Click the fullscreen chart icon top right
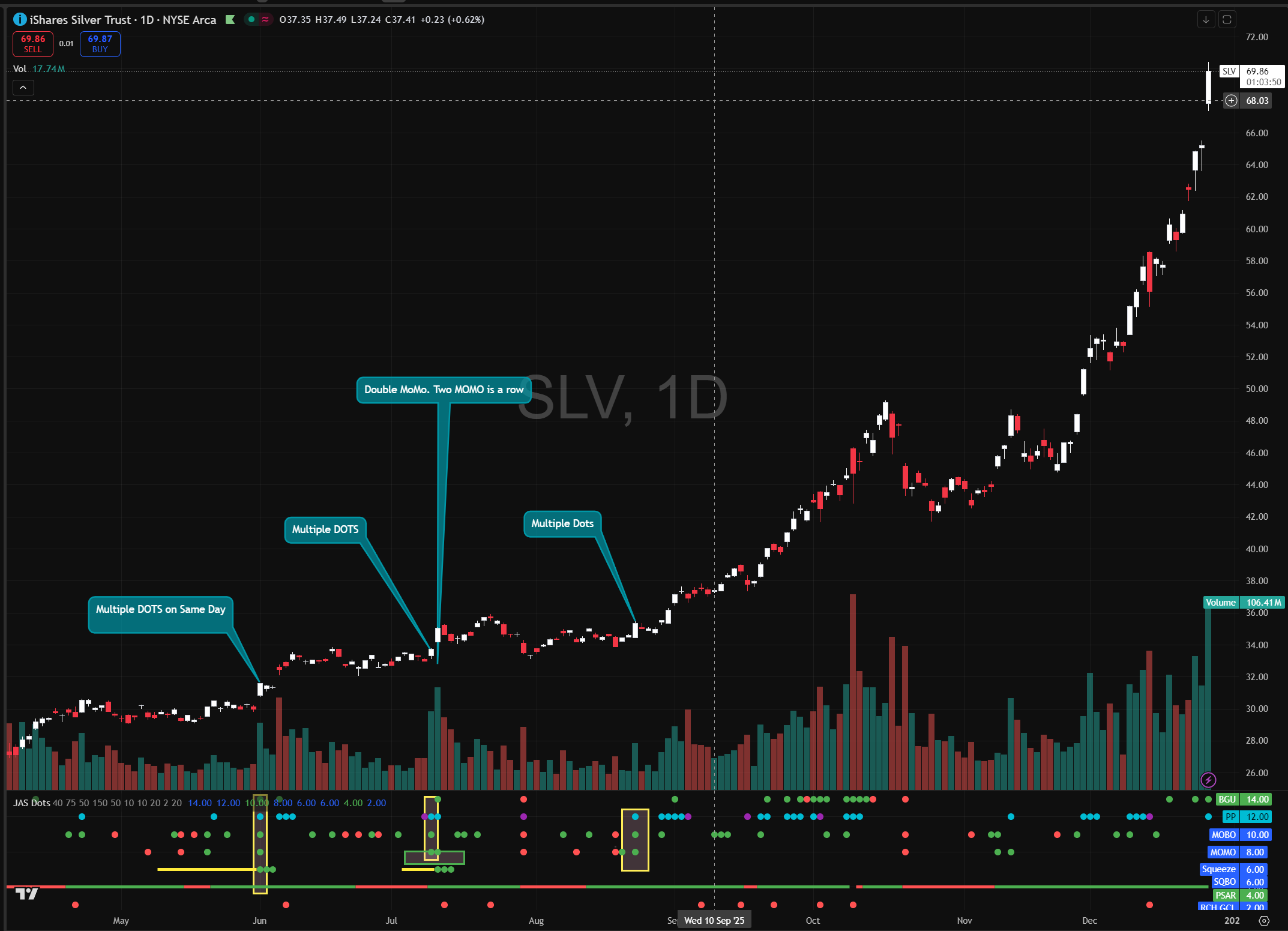Screen dimensions: 1288x931 click(x=1228, y=19)
